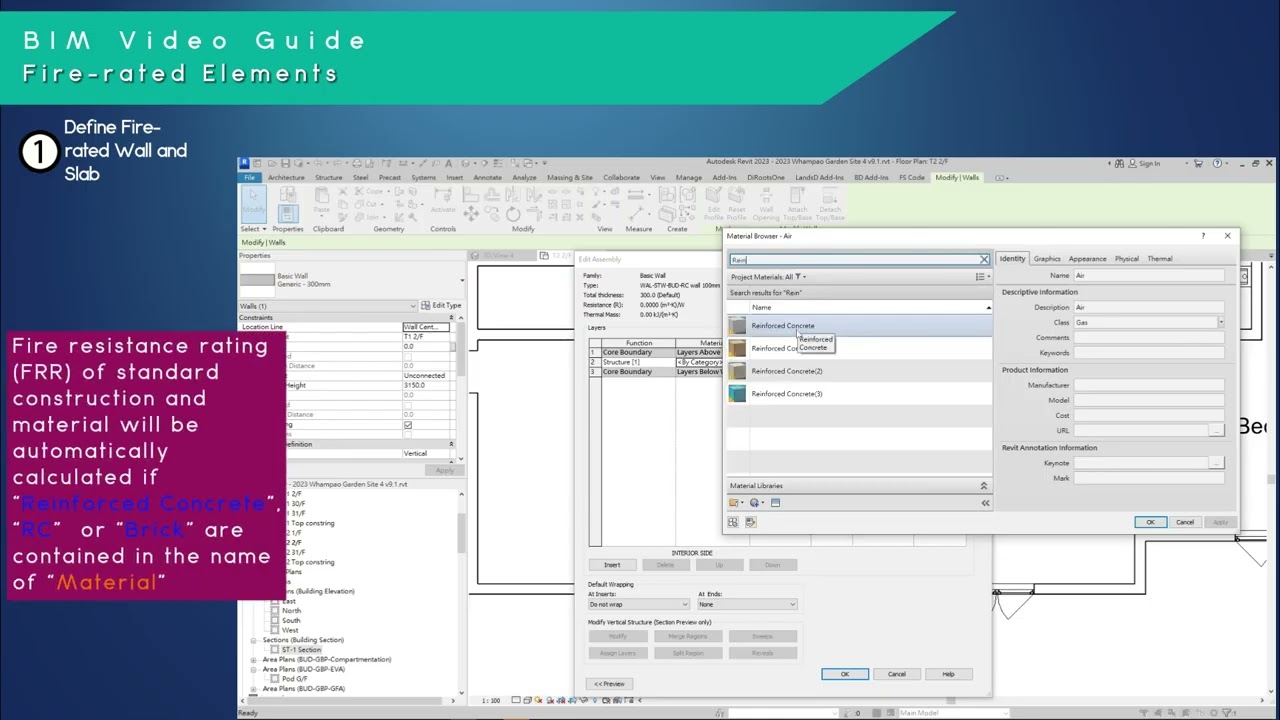
Task: Switch to the Physical tab
Action: pyautogui.click(x=1127, y=259)
